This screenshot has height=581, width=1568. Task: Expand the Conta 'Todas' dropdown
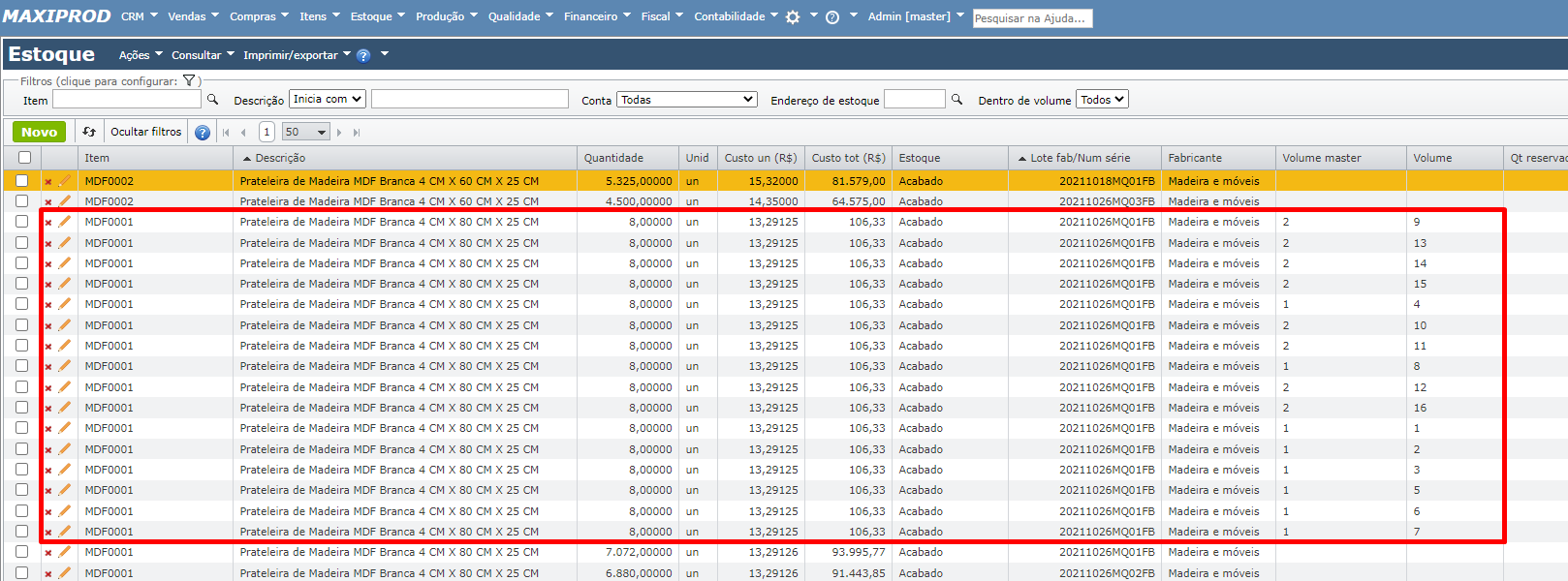point(686,100)
